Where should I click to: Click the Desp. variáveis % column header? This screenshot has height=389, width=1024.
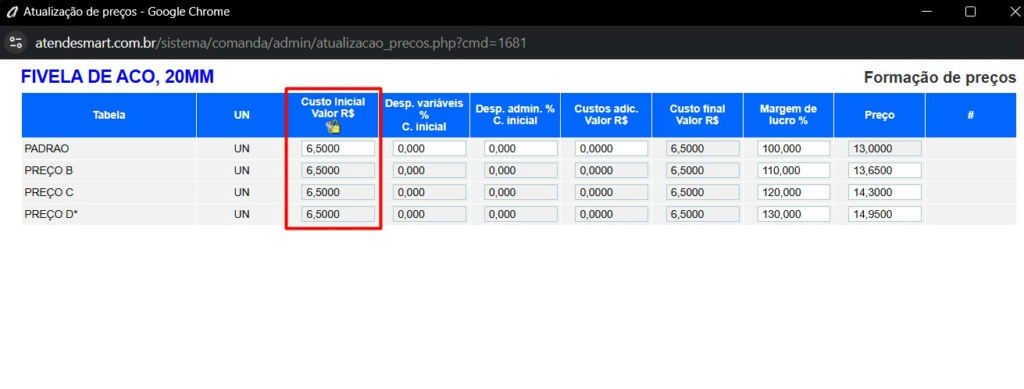tap(424, 115)
